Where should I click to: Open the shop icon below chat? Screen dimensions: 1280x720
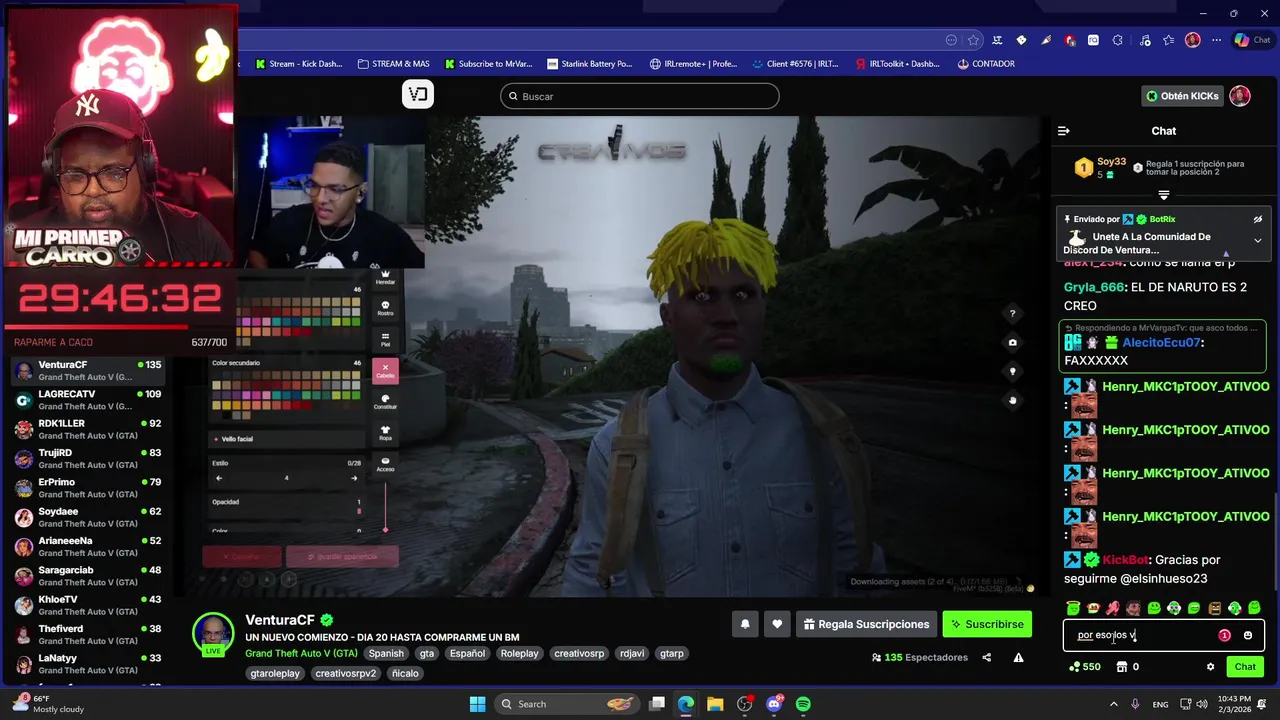[x=1121, y=667]
